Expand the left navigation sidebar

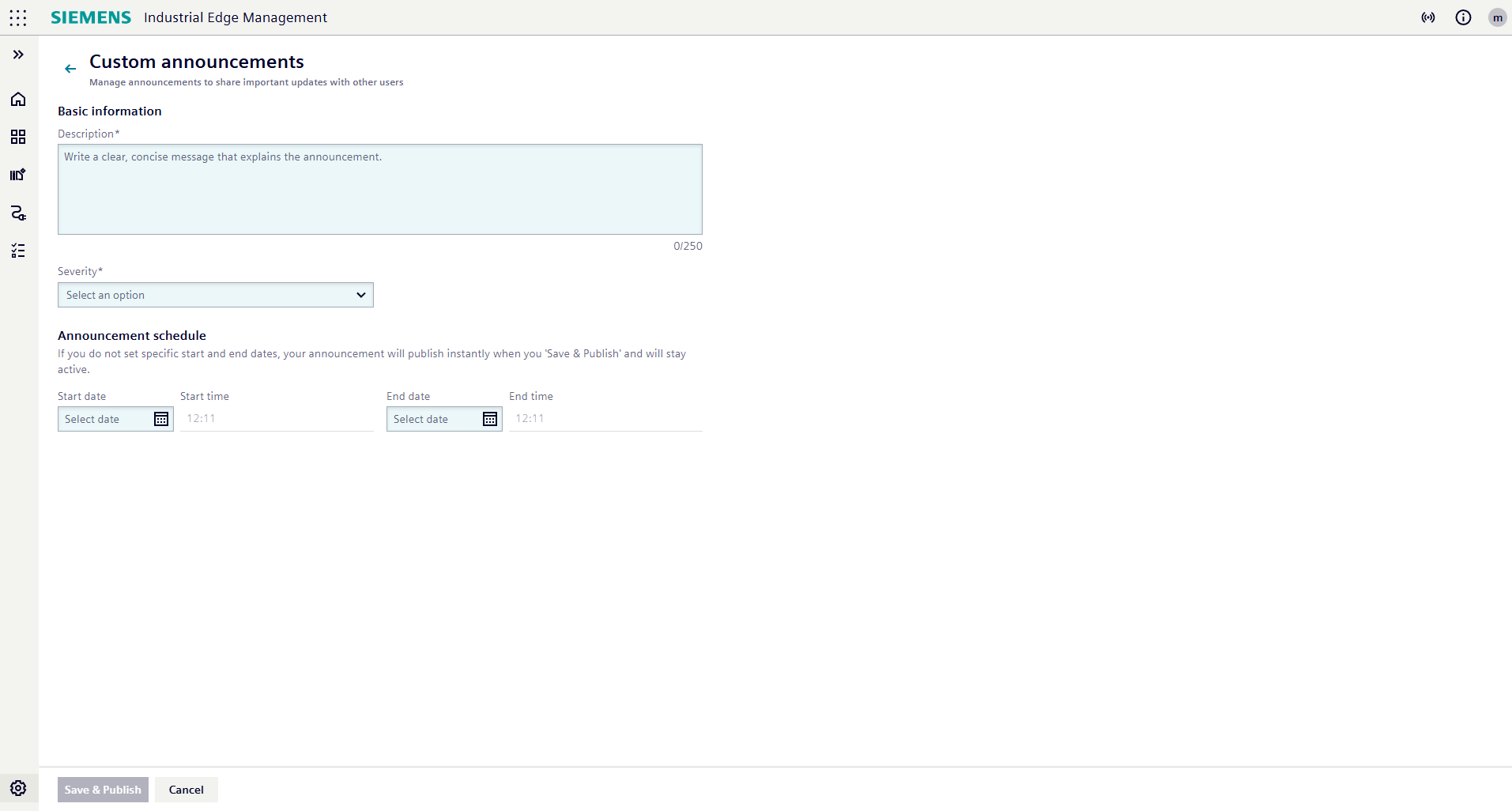18,55
